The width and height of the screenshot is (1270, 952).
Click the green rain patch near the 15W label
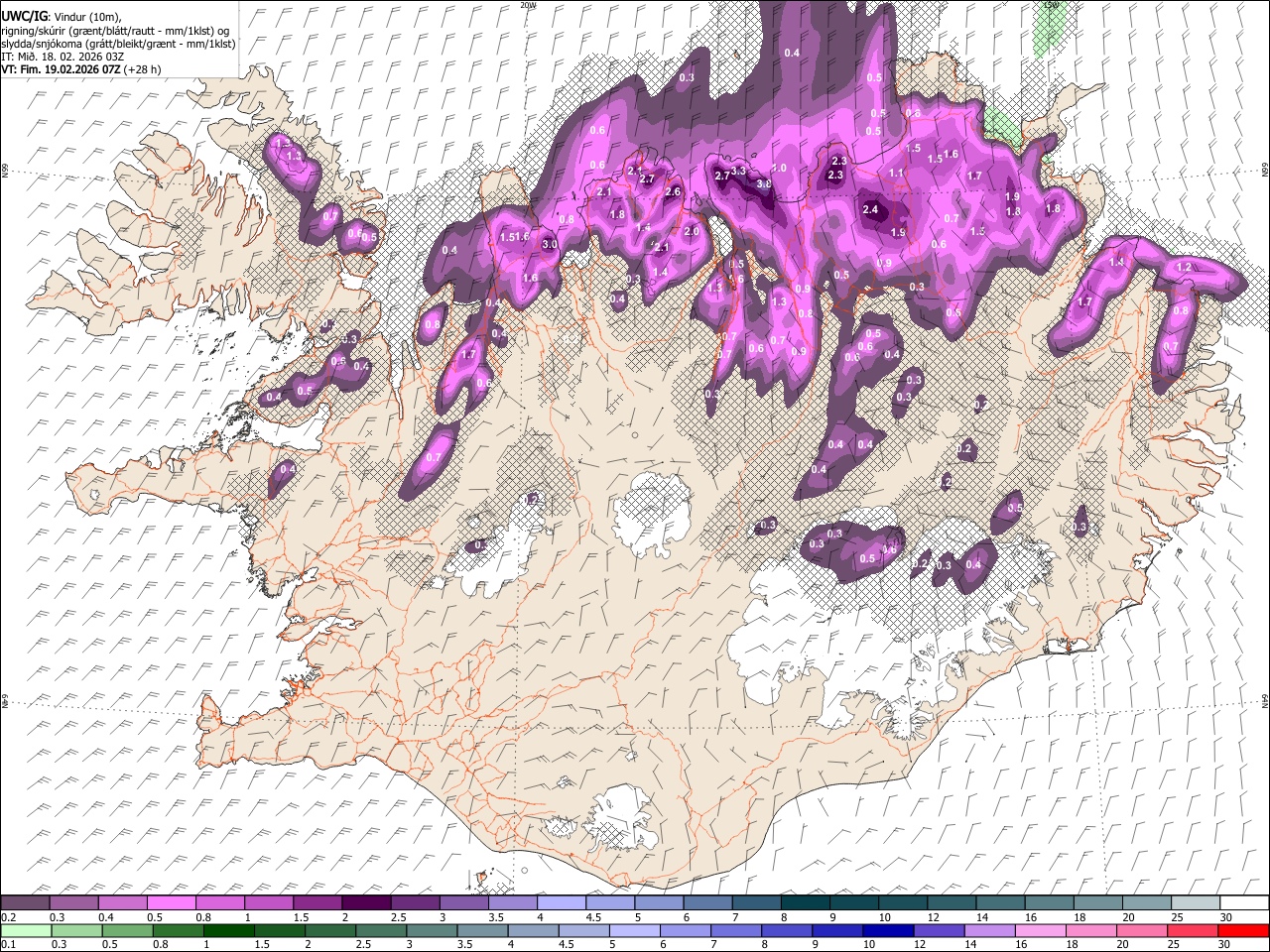pos(1049,30)
